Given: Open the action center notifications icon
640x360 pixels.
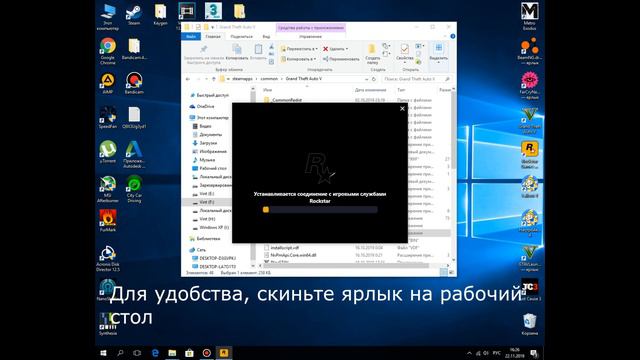Looking at the screenshot, I should 534,353.
